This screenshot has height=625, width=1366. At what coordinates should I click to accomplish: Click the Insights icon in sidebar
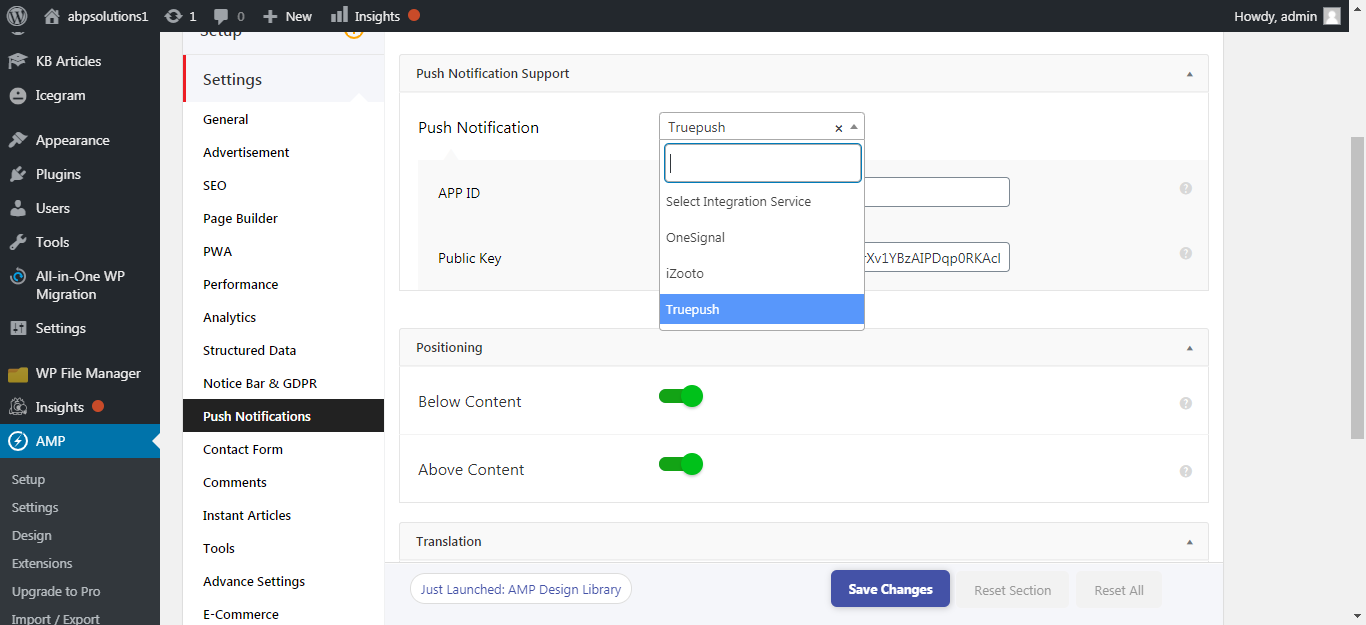(17, 407)
